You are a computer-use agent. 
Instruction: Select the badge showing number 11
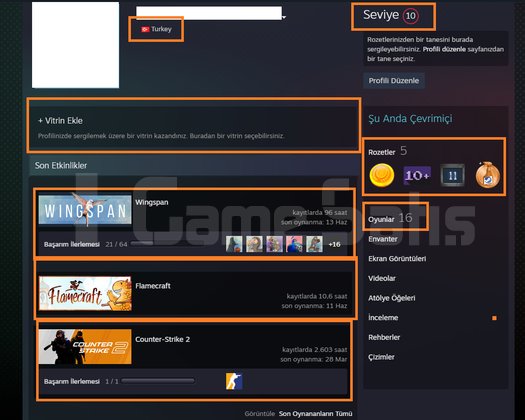452,175
